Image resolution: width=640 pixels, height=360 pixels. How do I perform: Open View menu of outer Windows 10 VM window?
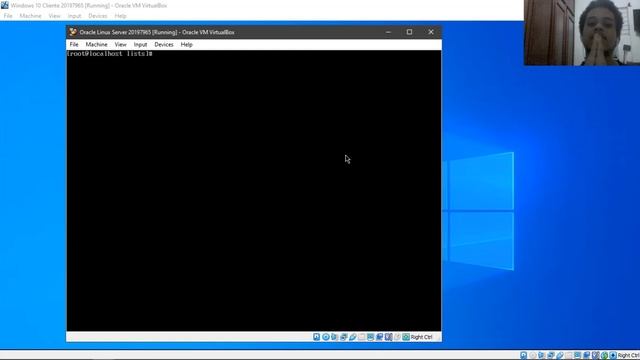click(54, 16)
